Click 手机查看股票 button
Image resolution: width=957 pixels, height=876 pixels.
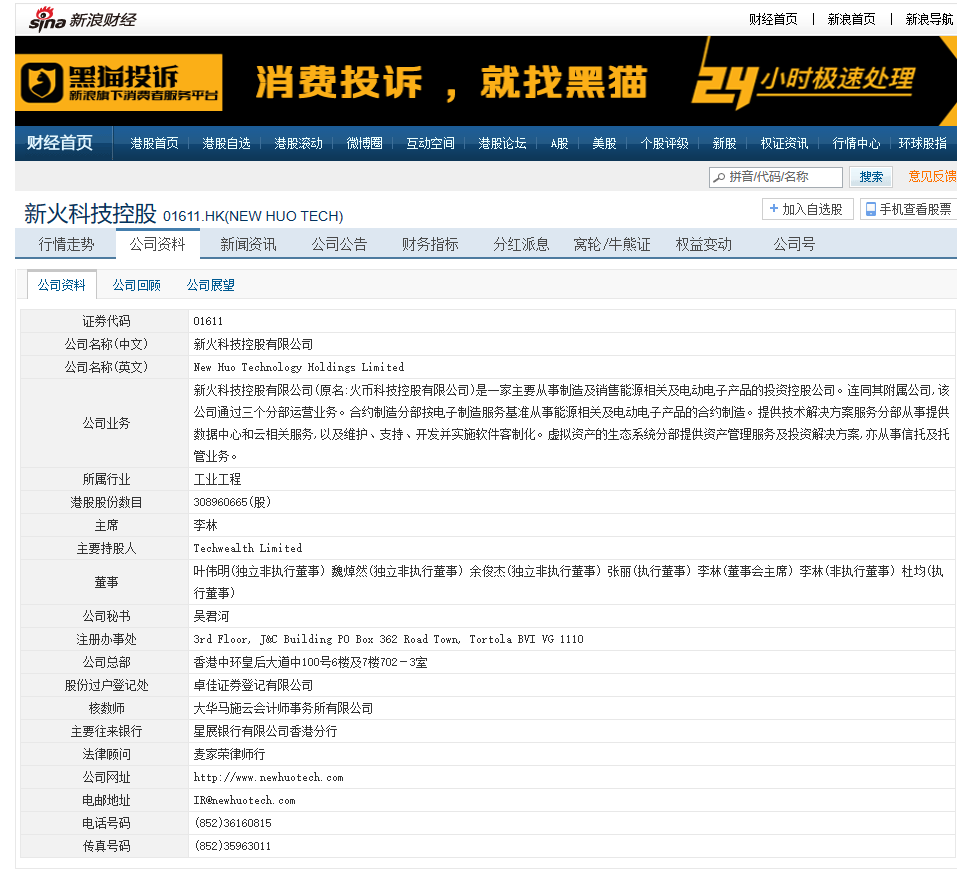[x=908, y=209]
